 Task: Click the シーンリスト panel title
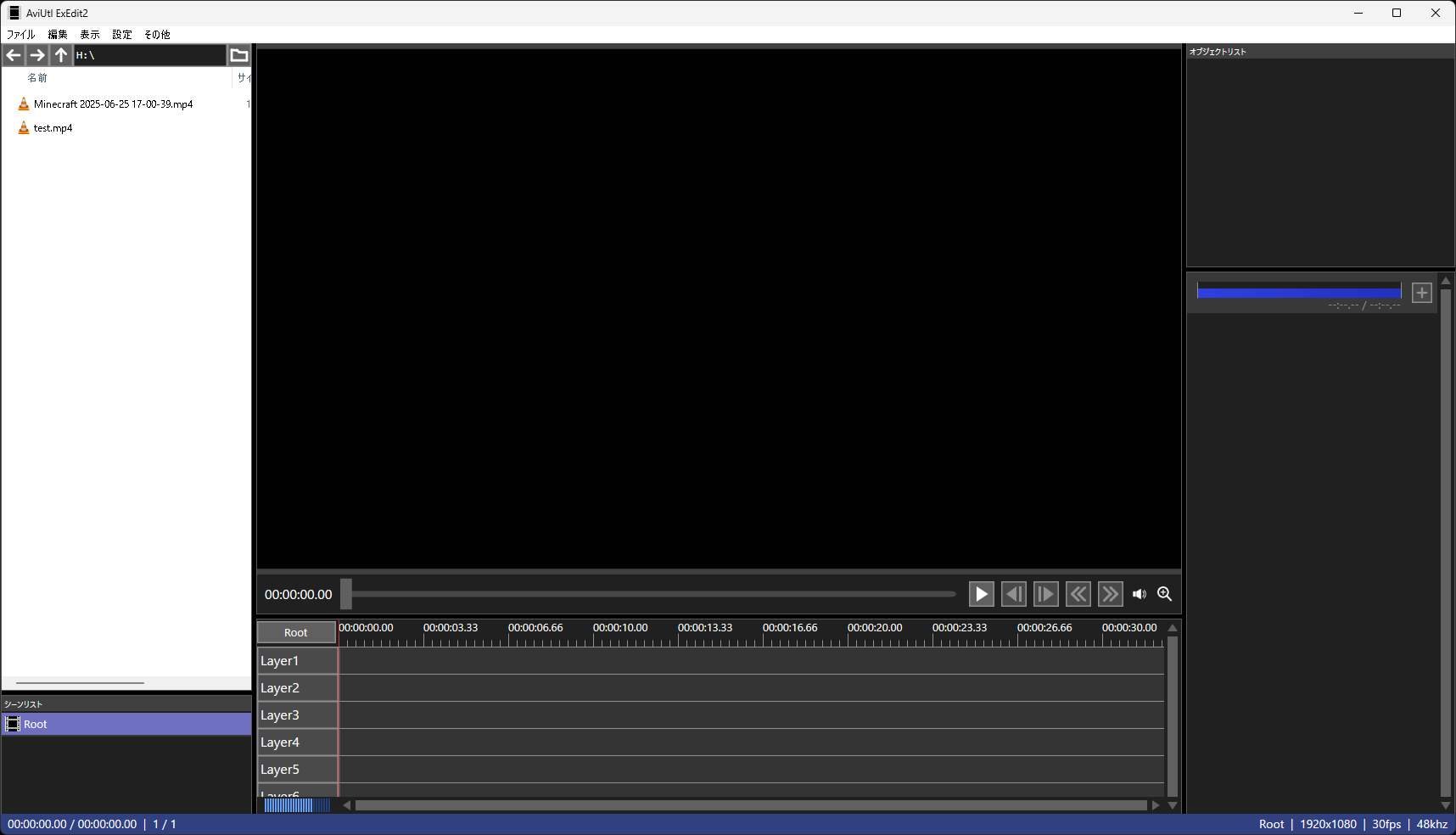pyautogui.click(x=23, y=704)
